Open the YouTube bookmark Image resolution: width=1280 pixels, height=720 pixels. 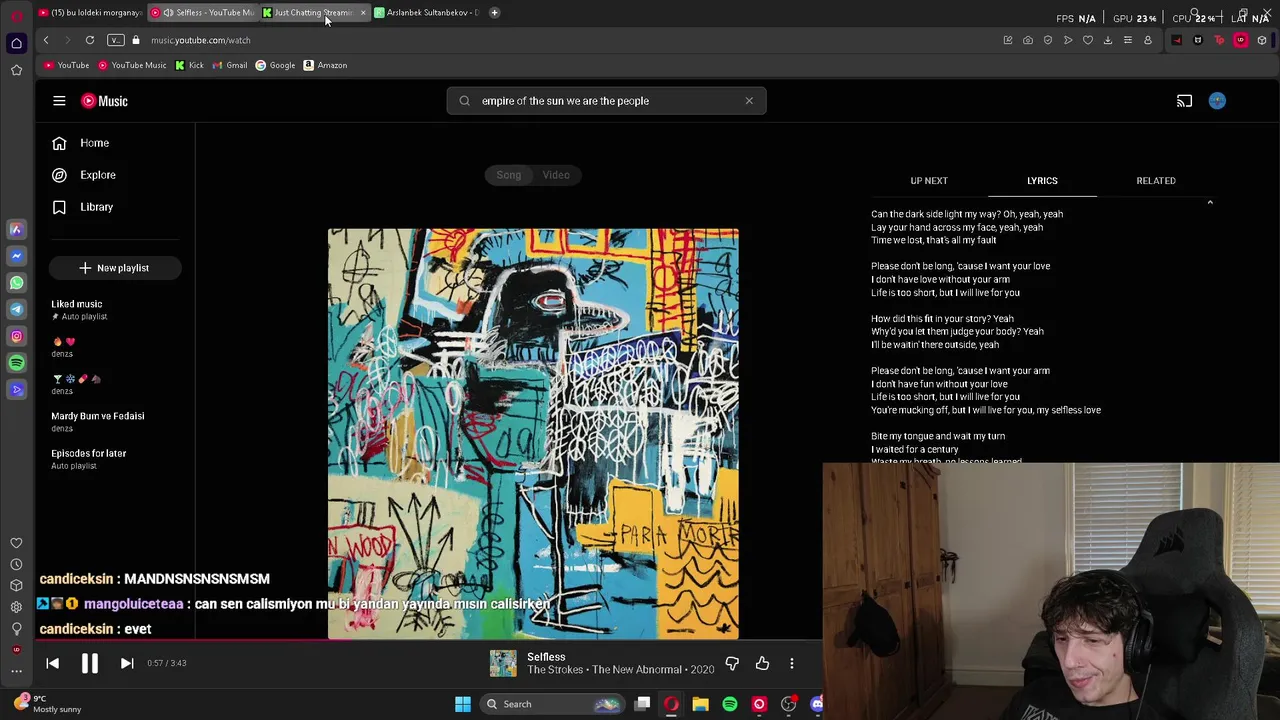67,65
